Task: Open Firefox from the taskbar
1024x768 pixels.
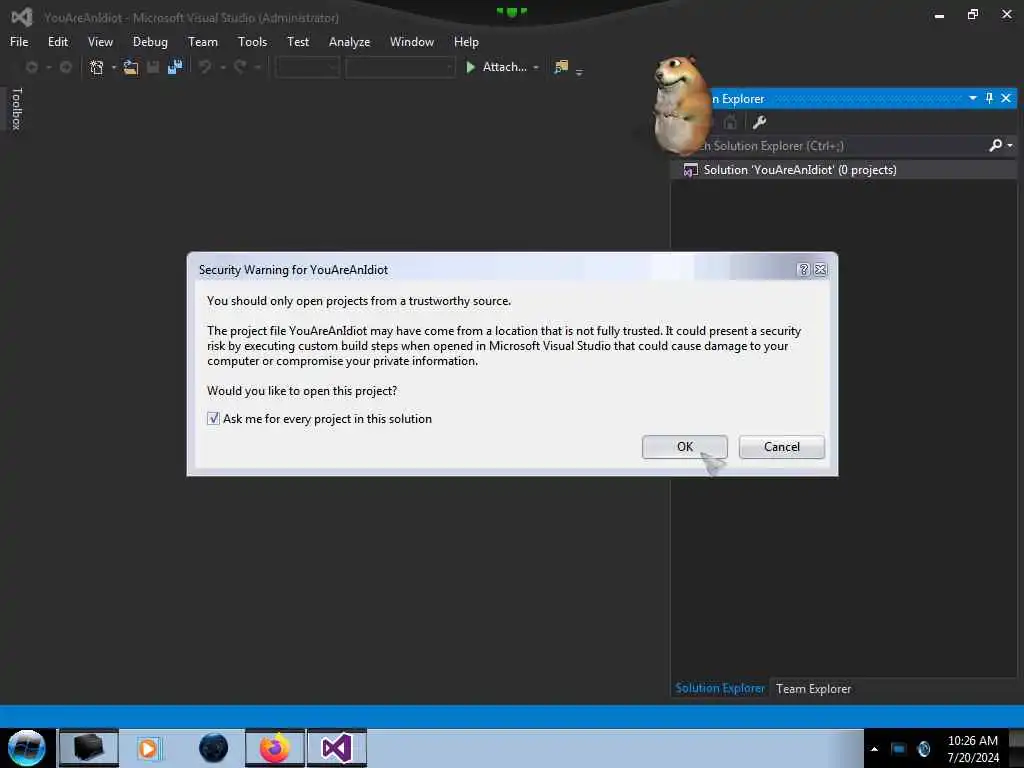Action: coord(275,748)
